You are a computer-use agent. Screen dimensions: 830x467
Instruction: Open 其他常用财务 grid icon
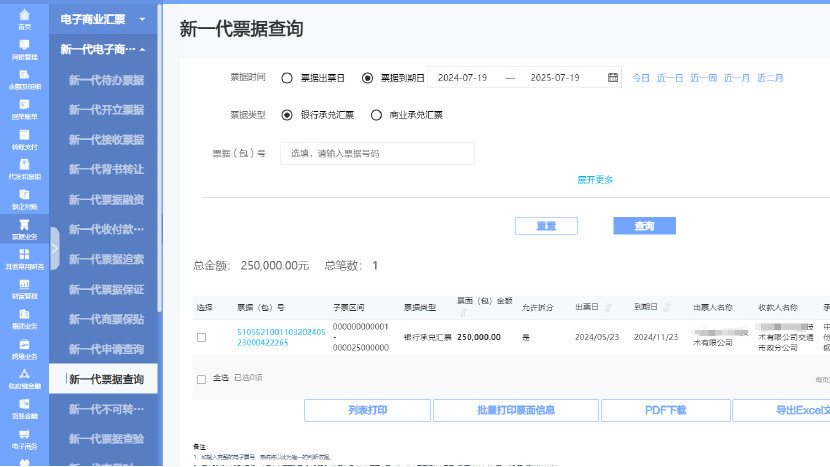tap(24, 259)
